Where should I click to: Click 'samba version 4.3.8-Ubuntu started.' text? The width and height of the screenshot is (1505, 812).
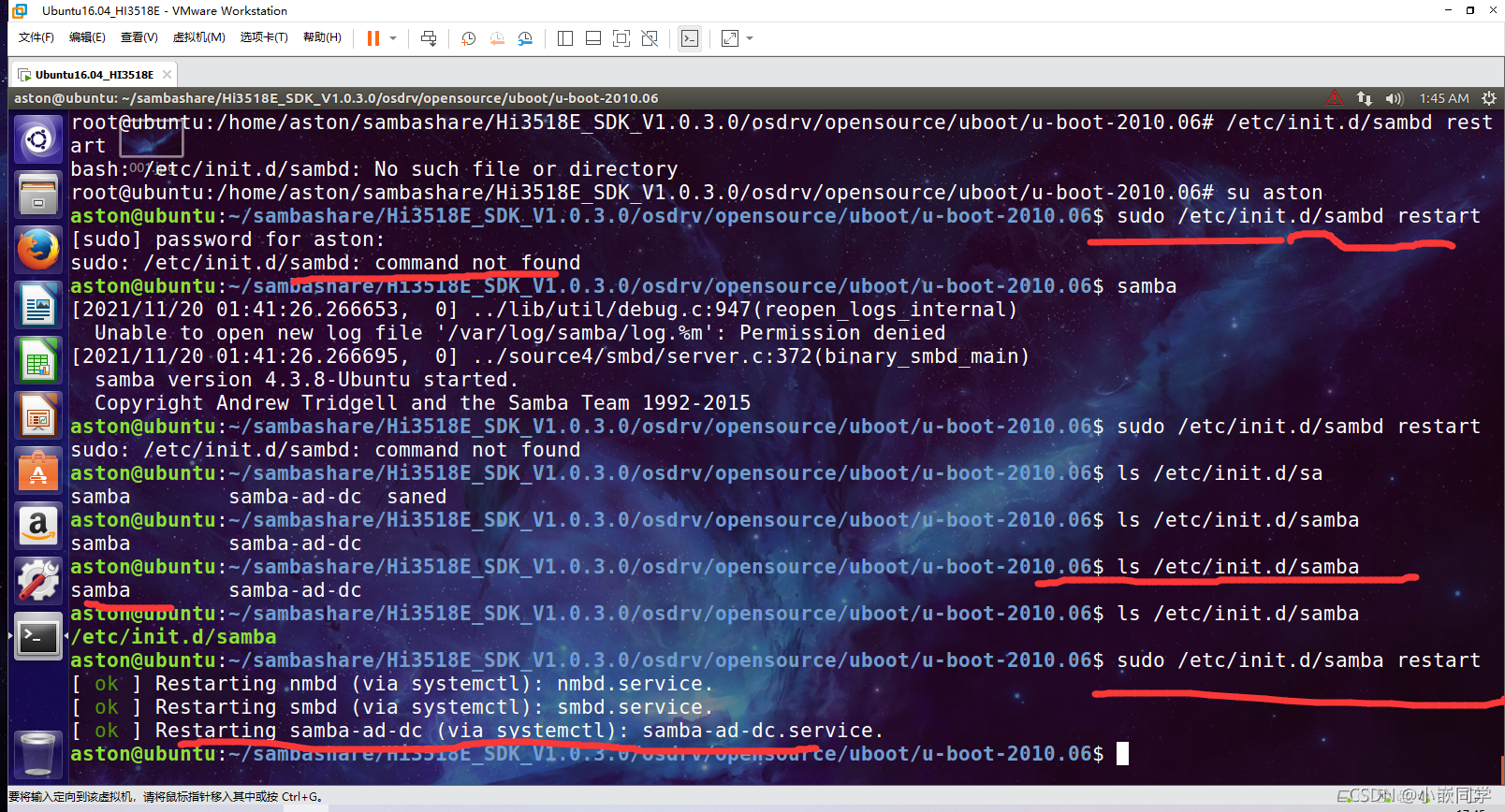point(306,380)
